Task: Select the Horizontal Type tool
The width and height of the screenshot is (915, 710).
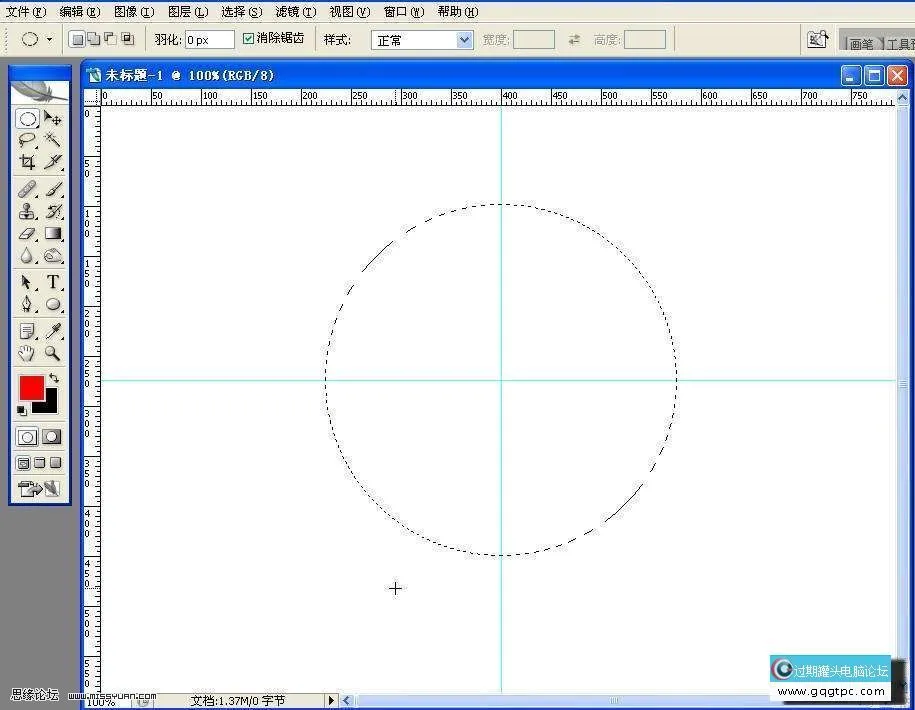Action: tap(53, 282)
